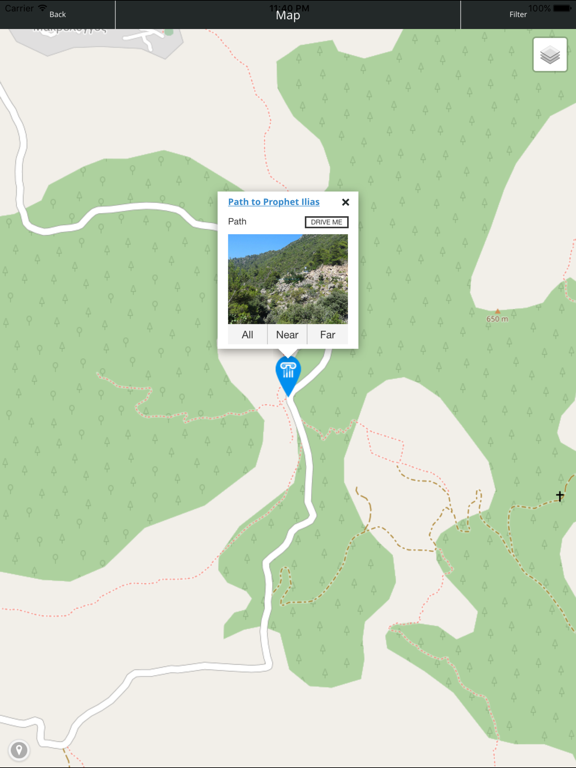Tap the blue column landmark pin
This screenshot has height=768, width=576.
tap(288, 376)
